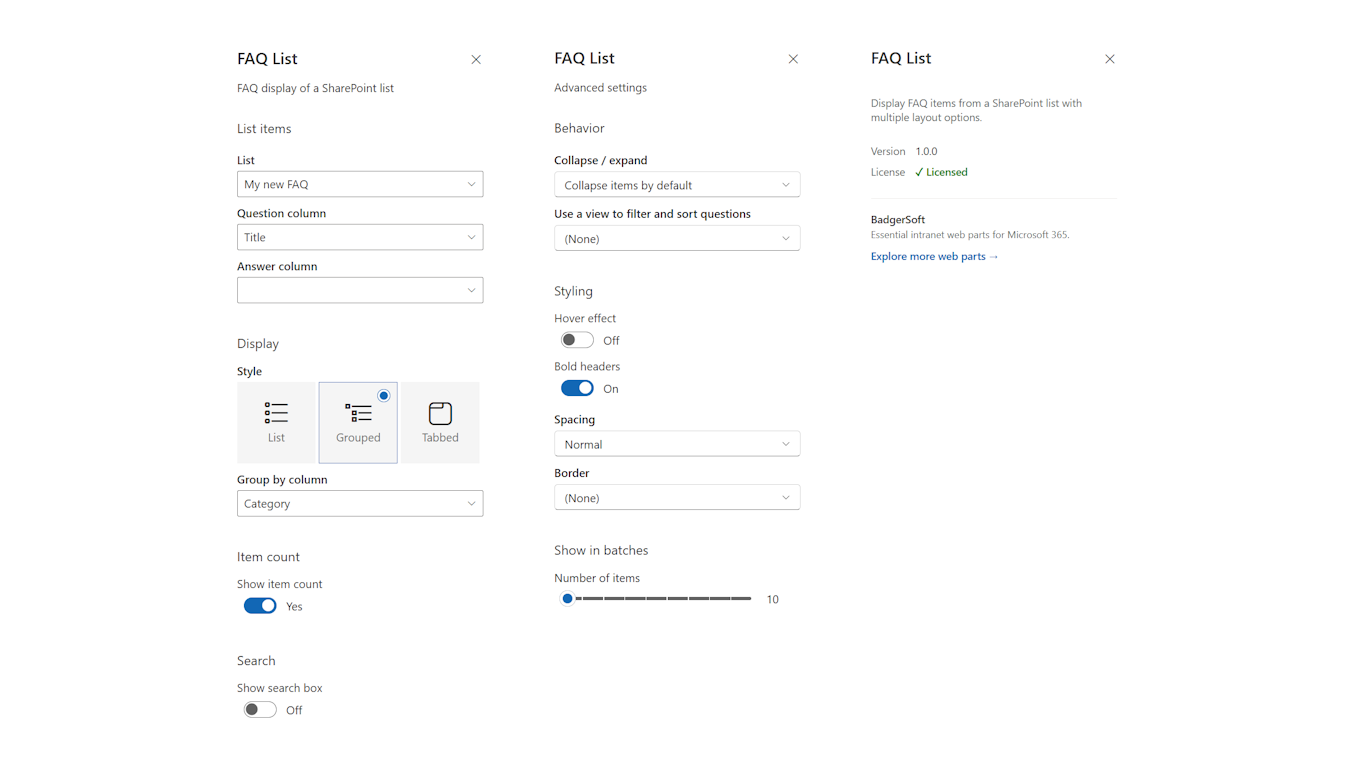Screen dimensions: 1366x768
Task: Close the first FAQ List pane
Action: pos(476,60)
